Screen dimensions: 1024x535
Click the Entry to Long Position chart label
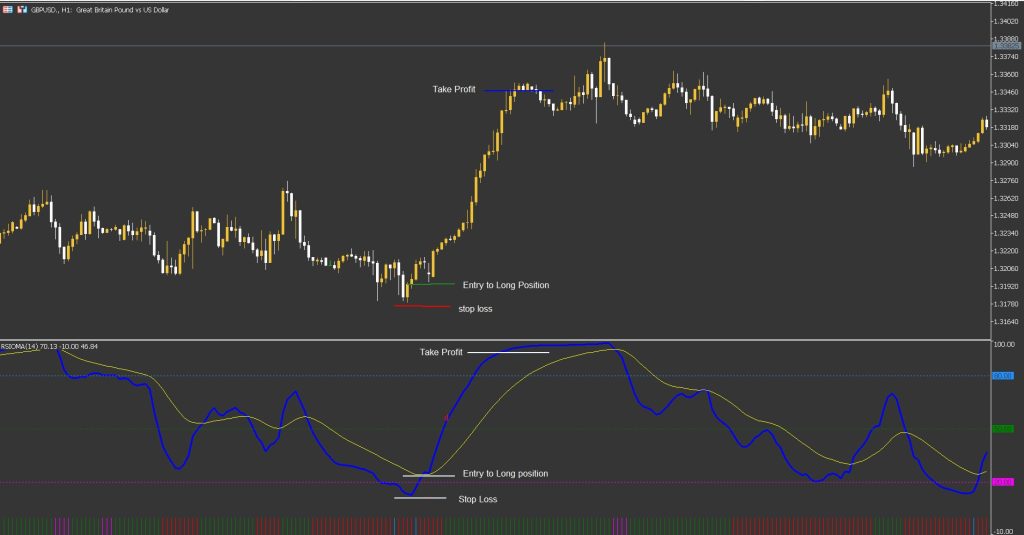tap(505, 285)
